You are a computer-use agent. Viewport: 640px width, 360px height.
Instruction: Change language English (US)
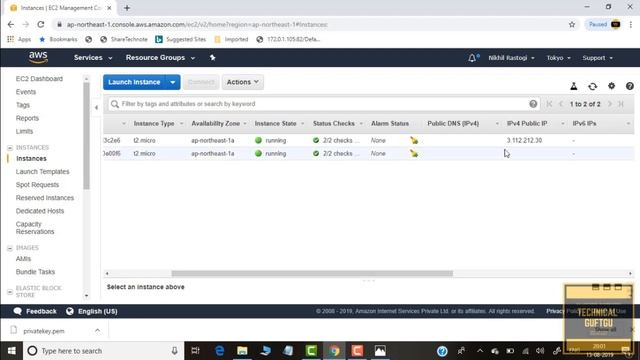tap(92, 311)
